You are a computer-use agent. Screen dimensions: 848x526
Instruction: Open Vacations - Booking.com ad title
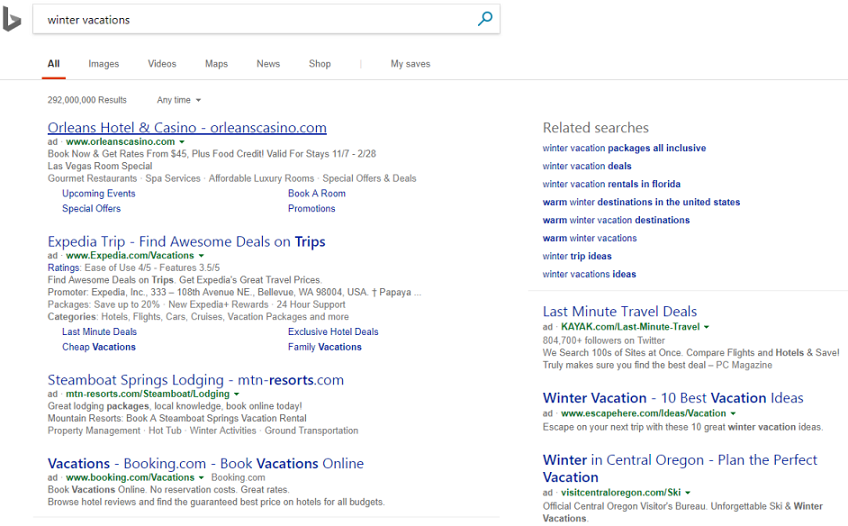206,464
